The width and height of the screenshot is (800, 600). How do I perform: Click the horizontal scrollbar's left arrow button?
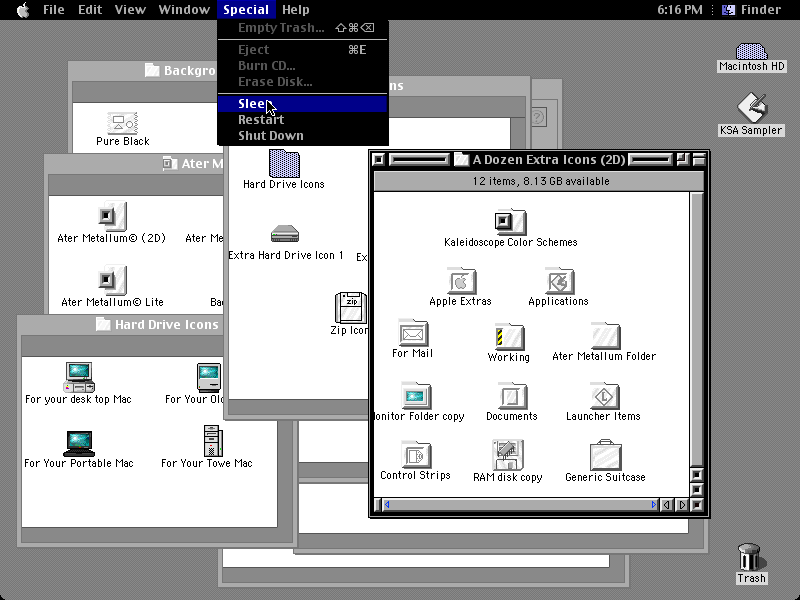pos(666,505)
